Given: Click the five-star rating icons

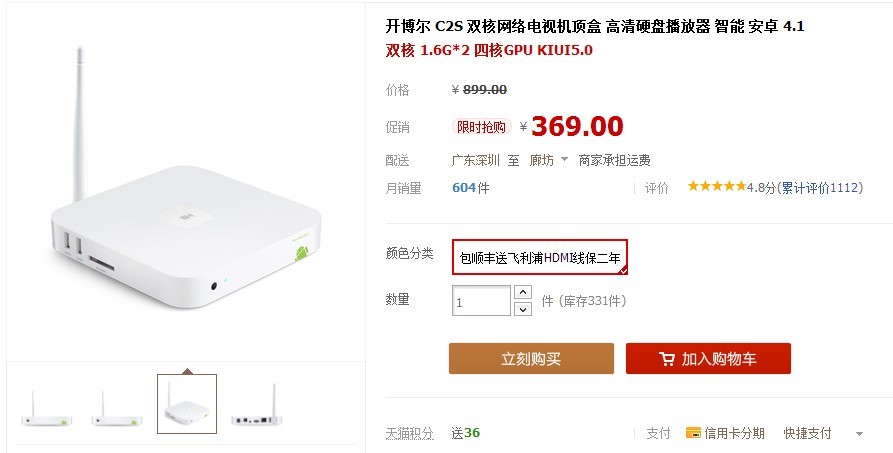Looking at the screenshot, I should coord(716,186).
